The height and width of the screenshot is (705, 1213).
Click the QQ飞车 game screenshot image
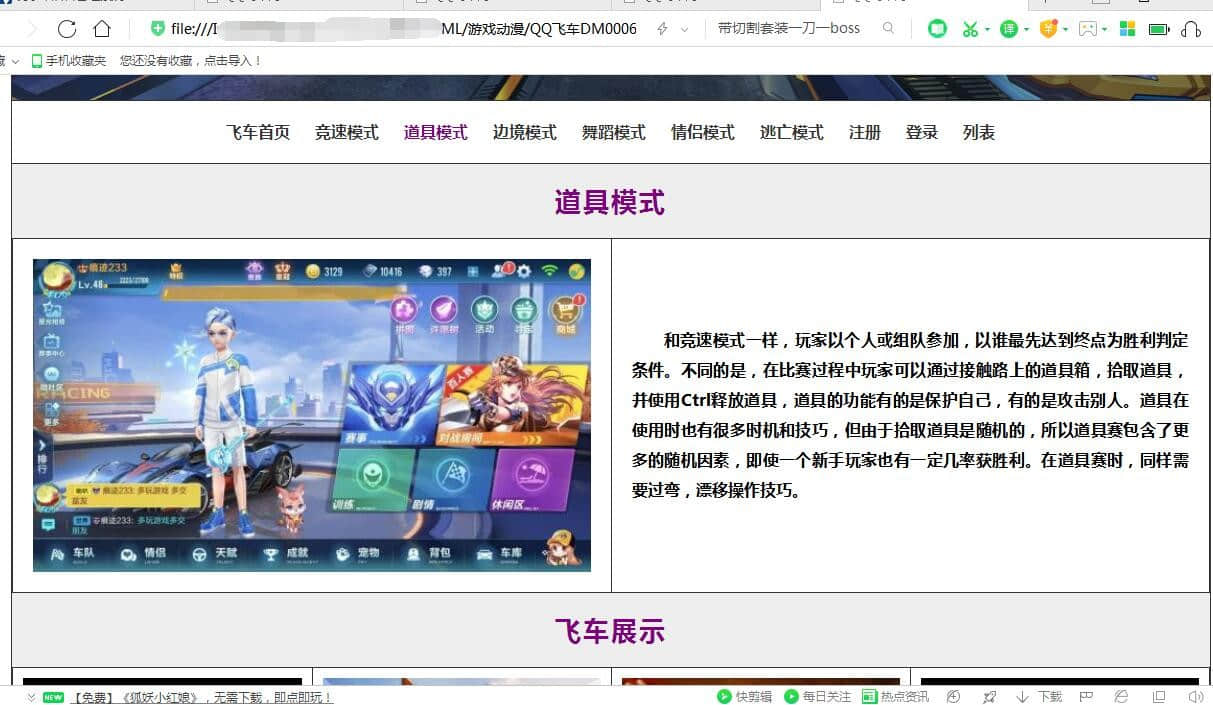tap(312, 415)
